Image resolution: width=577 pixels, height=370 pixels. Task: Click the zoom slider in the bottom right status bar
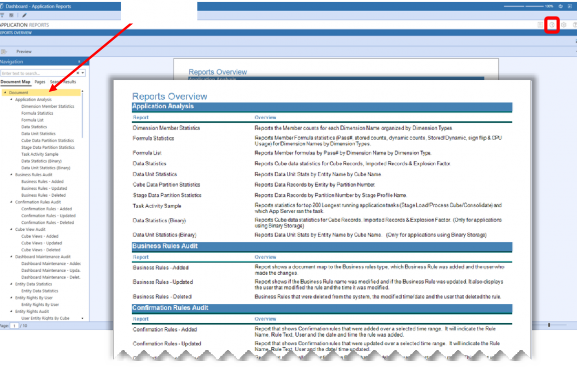[x=550, y=325]
